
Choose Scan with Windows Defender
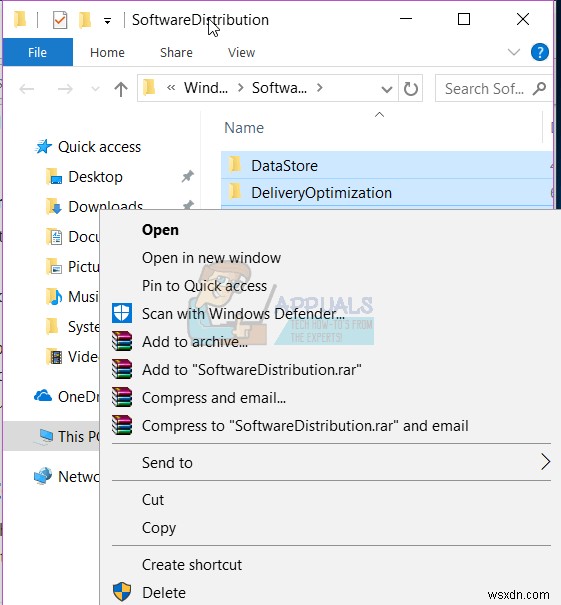[243, 314]
